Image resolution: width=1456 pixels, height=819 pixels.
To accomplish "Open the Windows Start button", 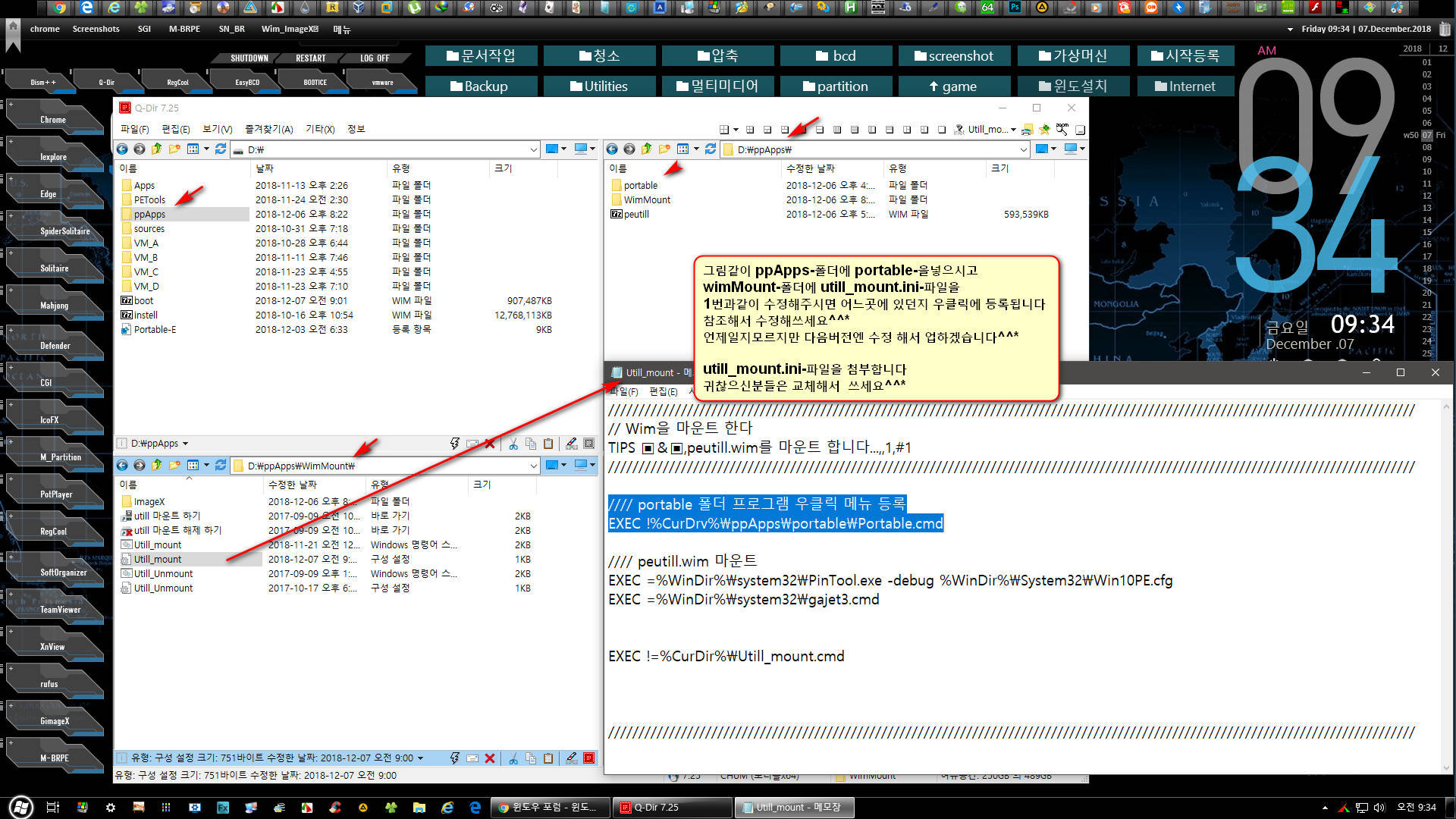I will (21, 807).
